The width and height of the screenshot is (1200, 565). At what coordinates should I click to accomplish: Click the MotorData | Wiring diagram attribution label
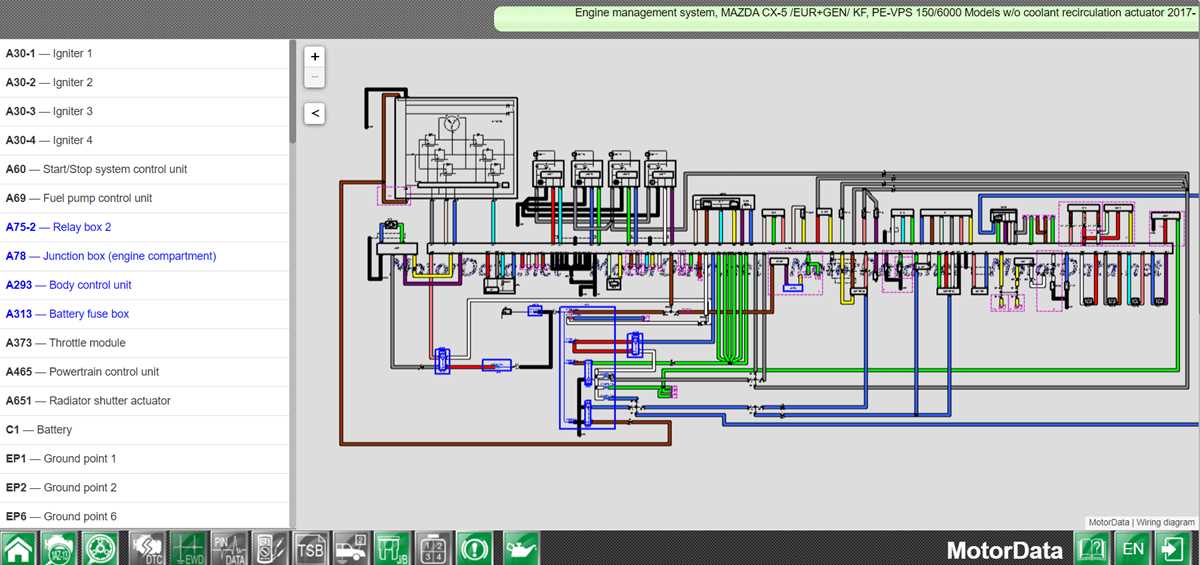coord(1142,523)
